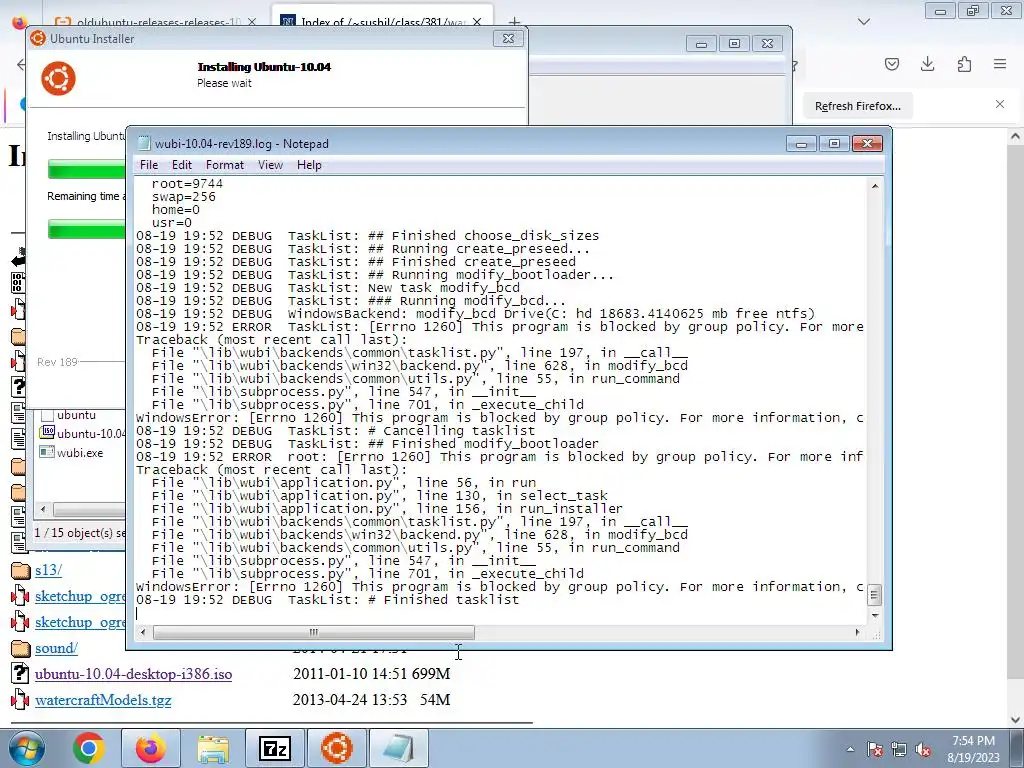Show hidden system tray icons

850,749
